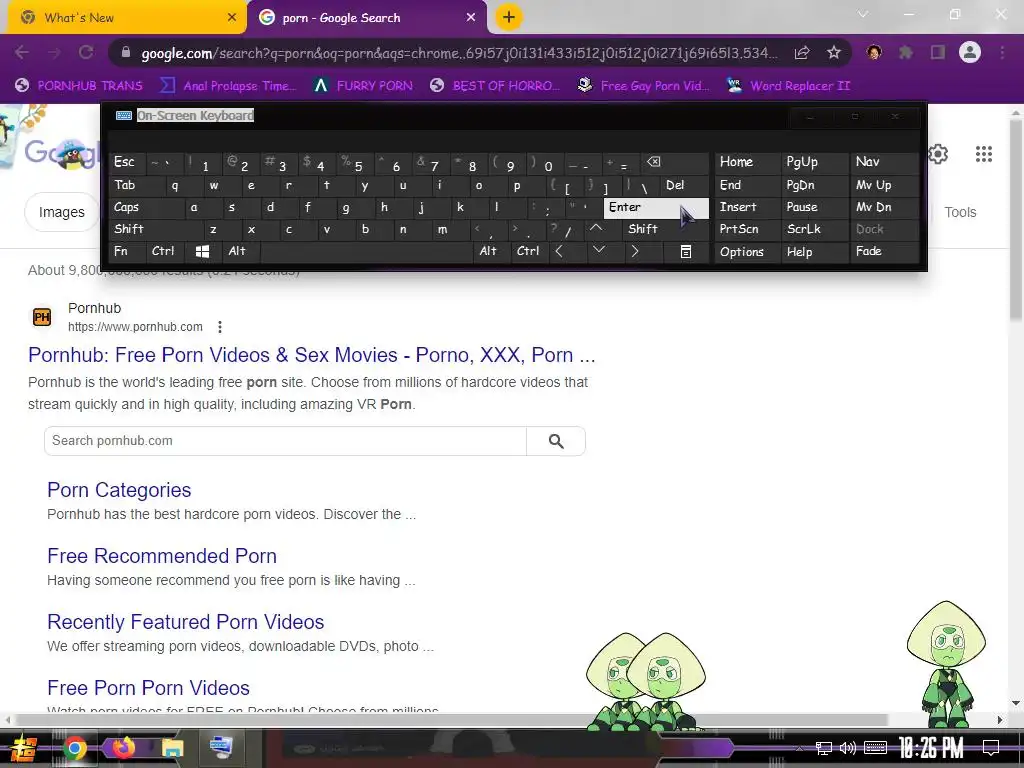Click the Enter key on On-Screen Keyboard
Image resolution: width=1024 pixels, height=768 pixels.
coord(656,208)
